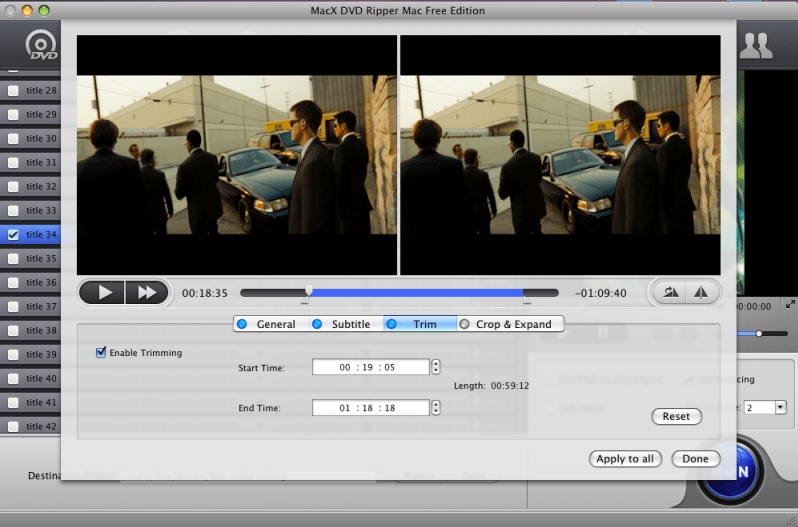Uncheck the title 34 checkbox
Image resolution: width=798 pixels, height=527 pixels.
click(x=13, y=235)
